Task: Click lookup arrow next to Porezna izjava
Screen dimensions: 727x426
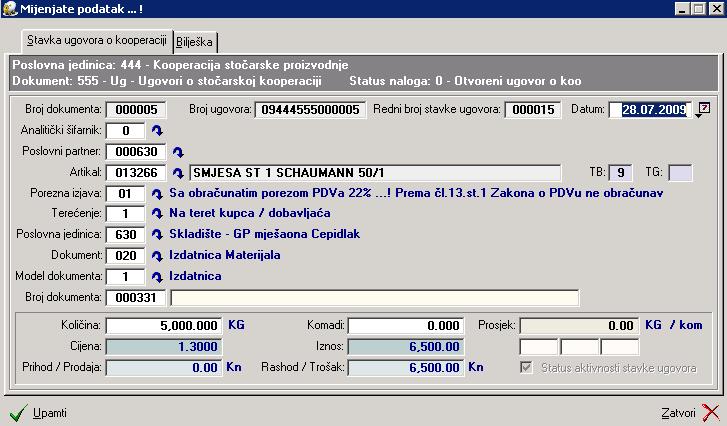Action: pyautogui.click(x=155, y=193)
